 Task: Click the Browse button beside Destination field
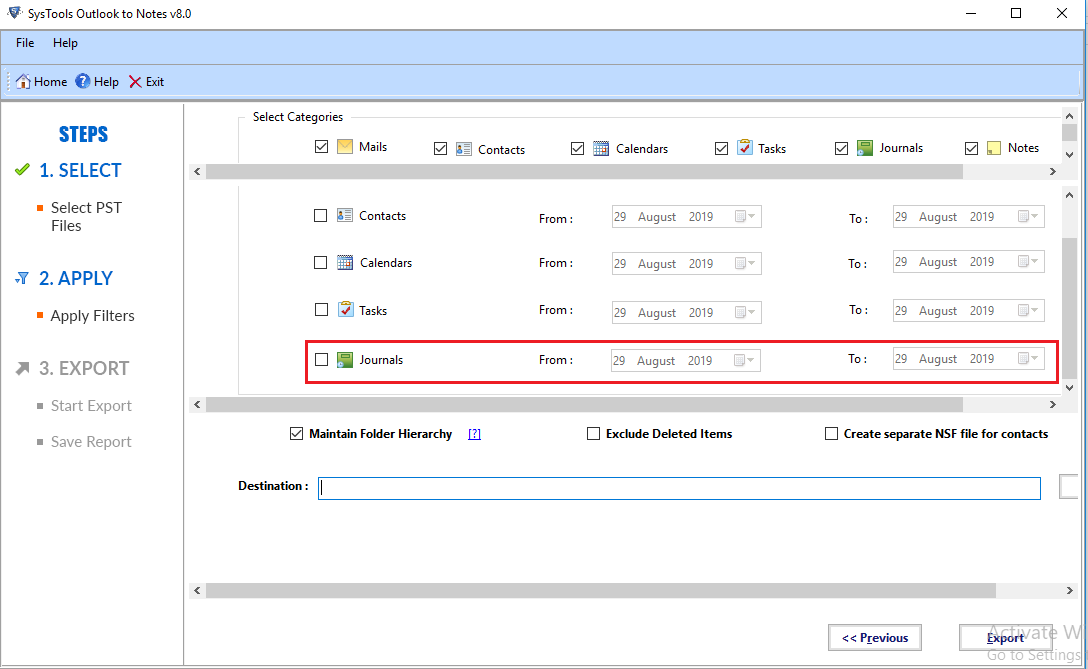pyautogui.click(x=1069, y=486)
